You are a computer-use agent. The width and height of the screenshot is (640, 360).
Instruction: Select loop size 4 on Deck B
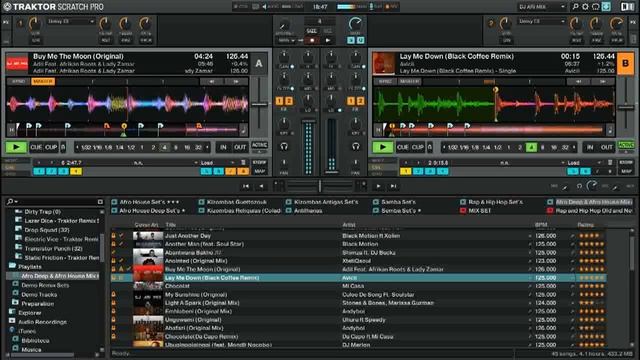[531, 147]
